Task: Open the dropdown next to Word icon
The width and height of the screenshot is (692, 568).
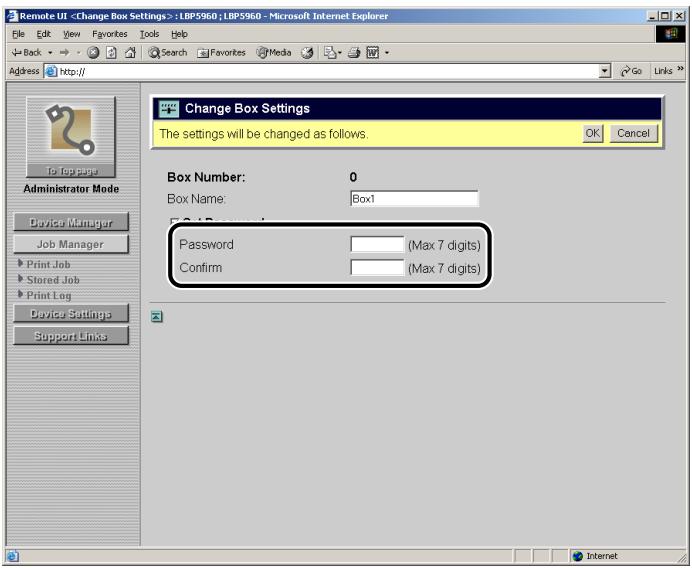Action: (387, 53)
